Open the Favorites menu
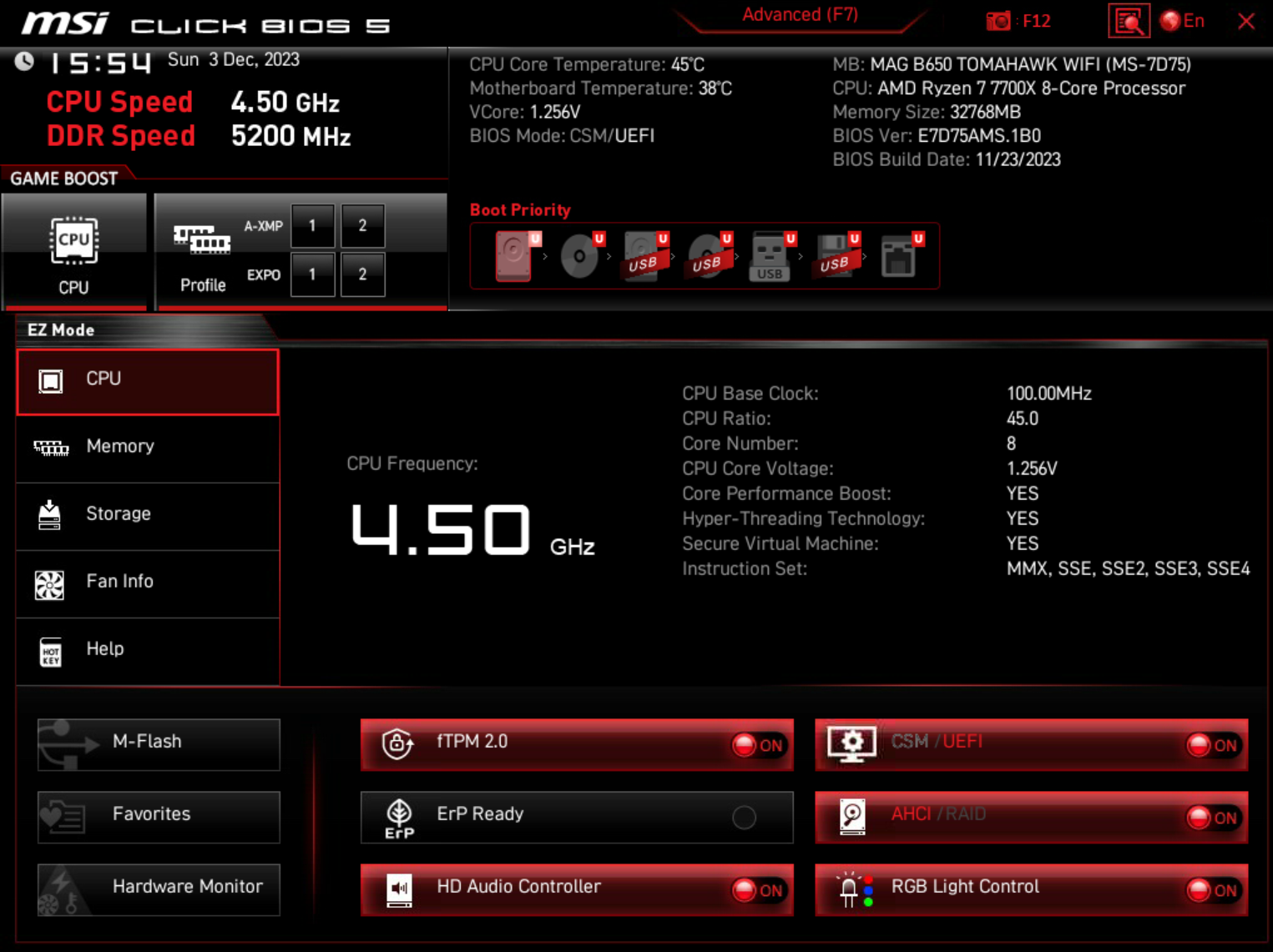Image resolution: width=1273 pixels, height=952 pixels. click(159, 817)
